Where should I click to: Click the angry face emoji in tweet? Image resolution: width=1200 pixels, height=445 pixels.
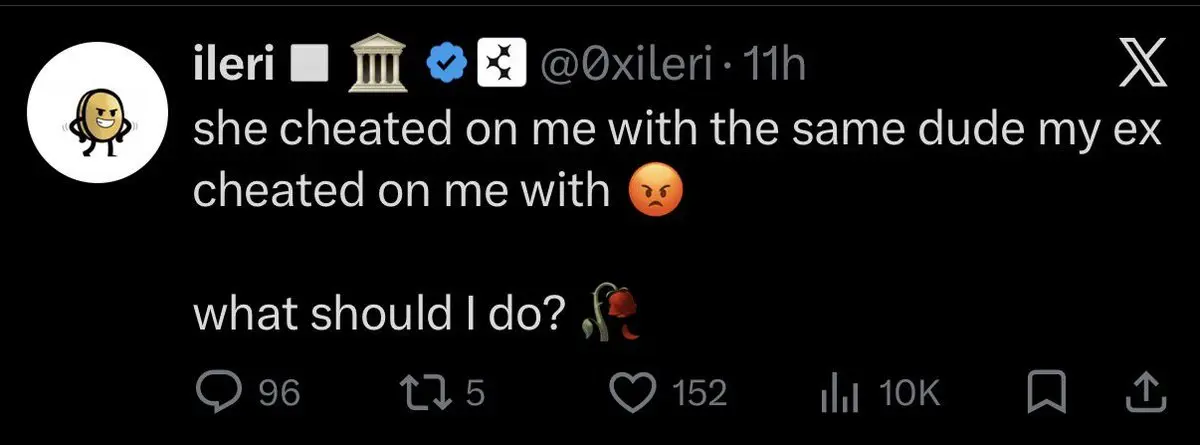point(655,191)
